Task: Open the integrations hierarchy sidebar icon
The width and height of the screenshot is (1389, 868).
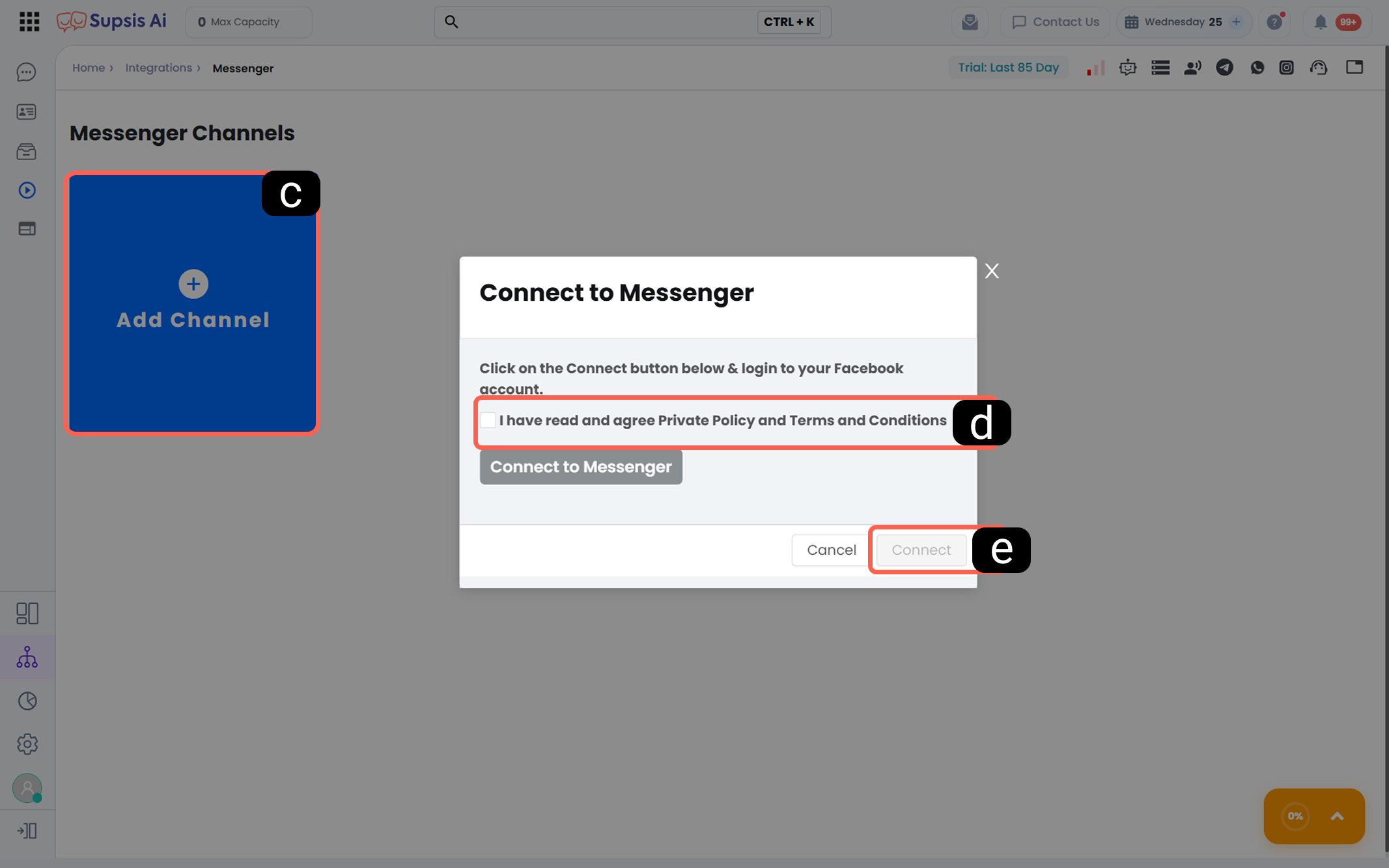Action: point(27,657)
